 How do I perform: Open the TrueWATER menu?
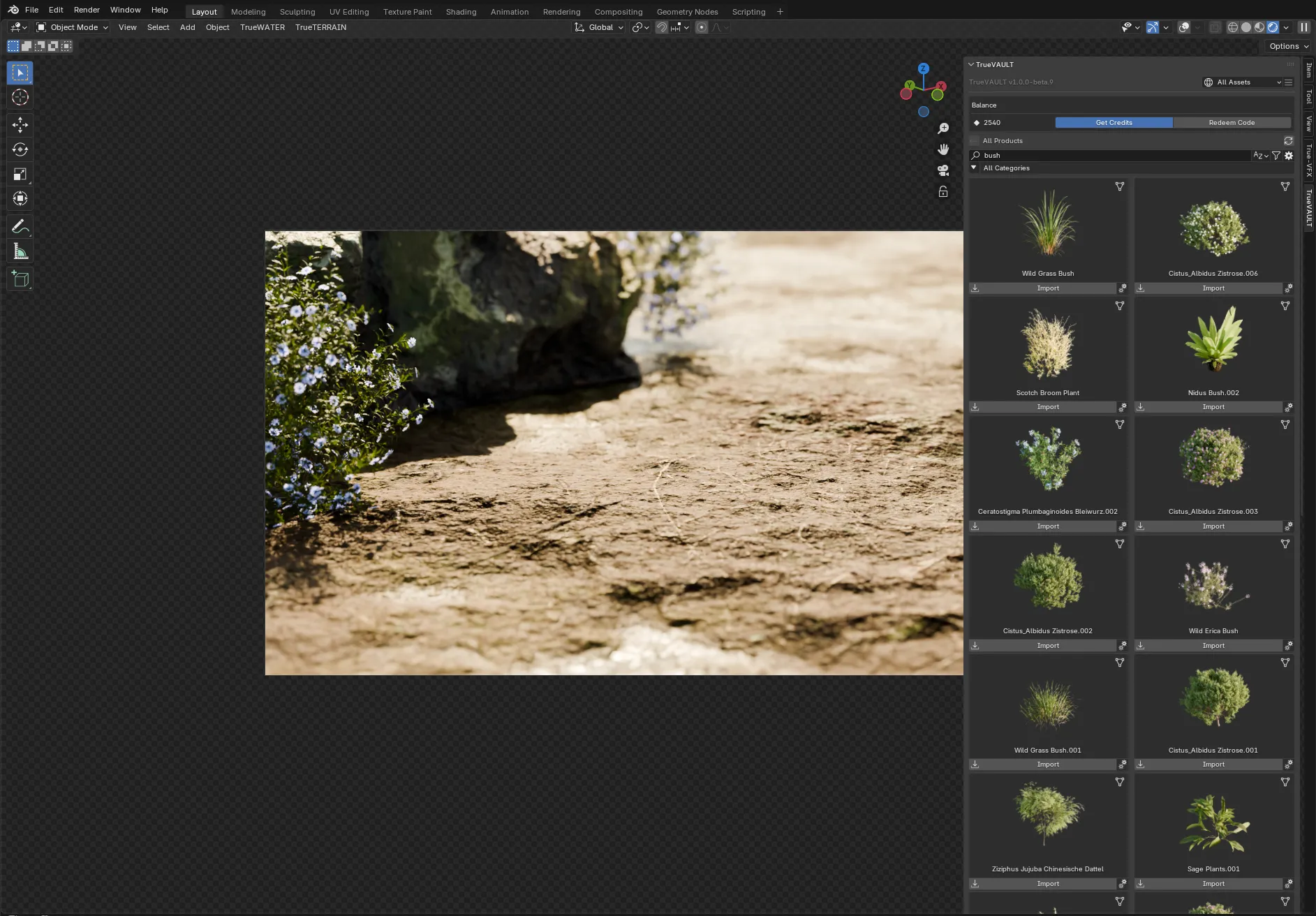pos(262,27)
